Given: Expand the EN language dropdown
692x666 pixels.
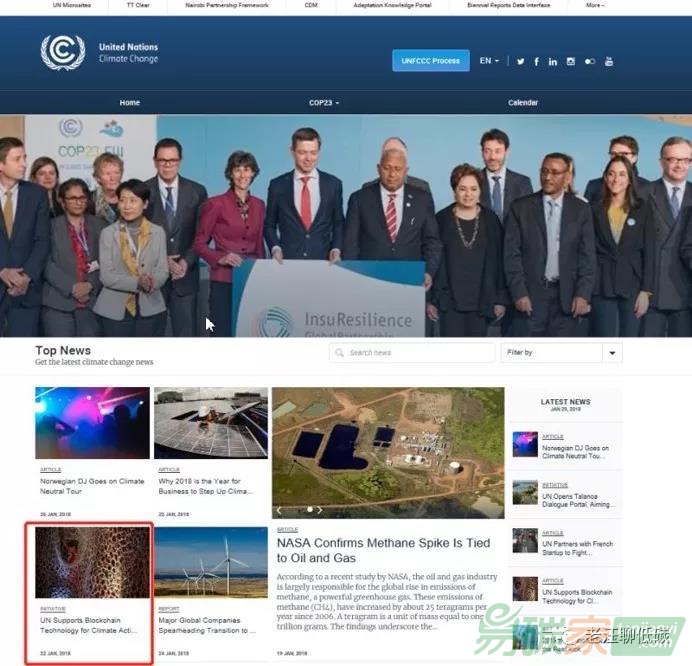Looking at the screenshot, I should (x=489, y=61).
